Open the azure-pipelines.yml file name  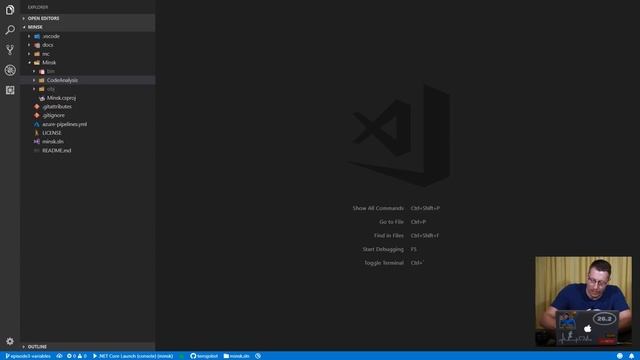(x=64, y=124)
